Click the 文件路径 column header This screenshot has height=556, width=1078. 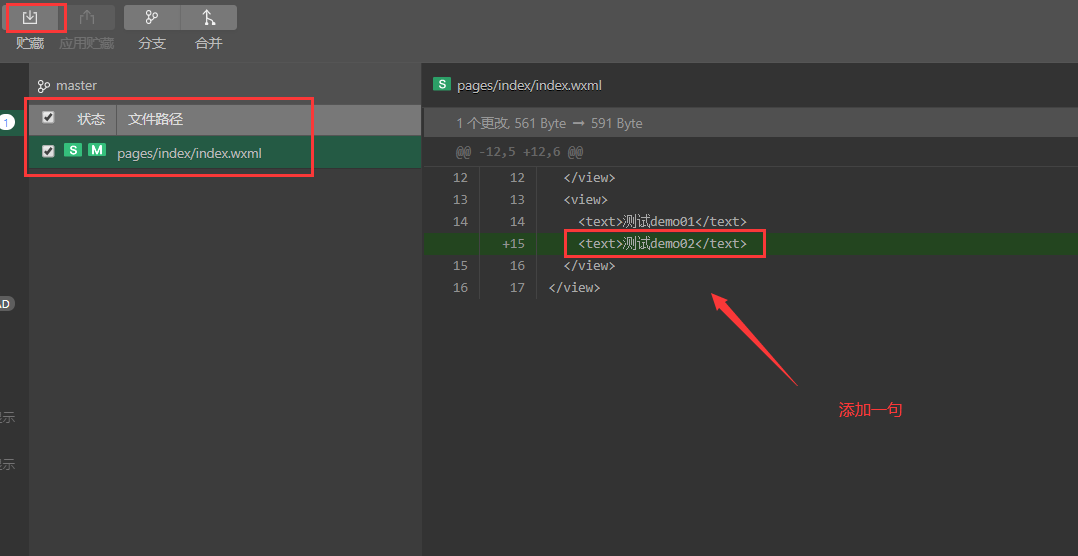click(x=155, y=120)
